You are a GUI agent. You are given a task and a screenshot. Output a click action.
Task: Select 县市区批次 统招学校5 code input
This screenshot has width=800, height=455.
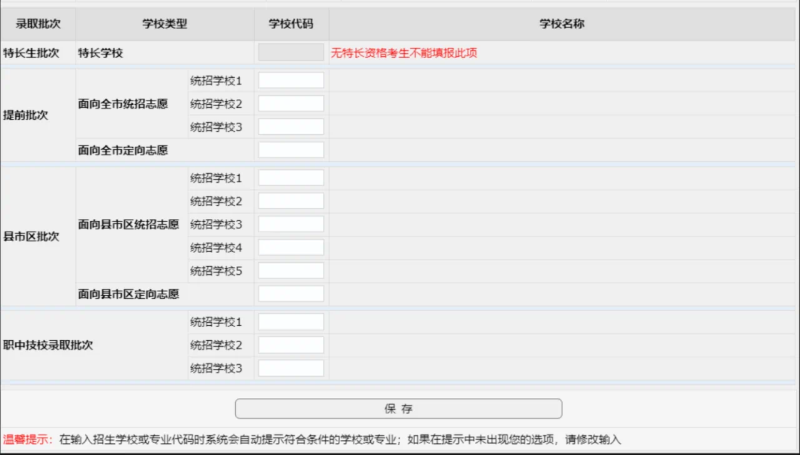pyautogui.click(x=290, y=271)
